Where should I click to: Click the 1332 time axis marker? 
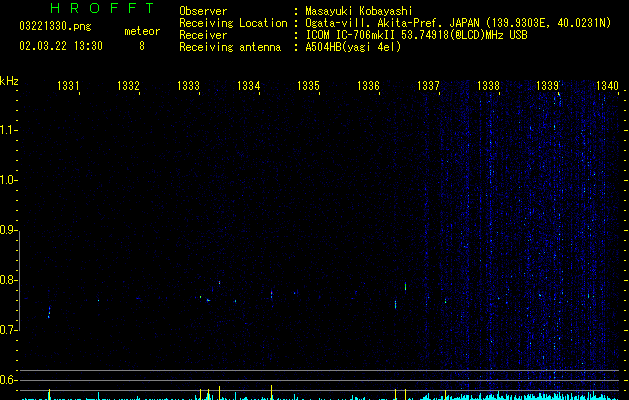click(x=128, y=85)
